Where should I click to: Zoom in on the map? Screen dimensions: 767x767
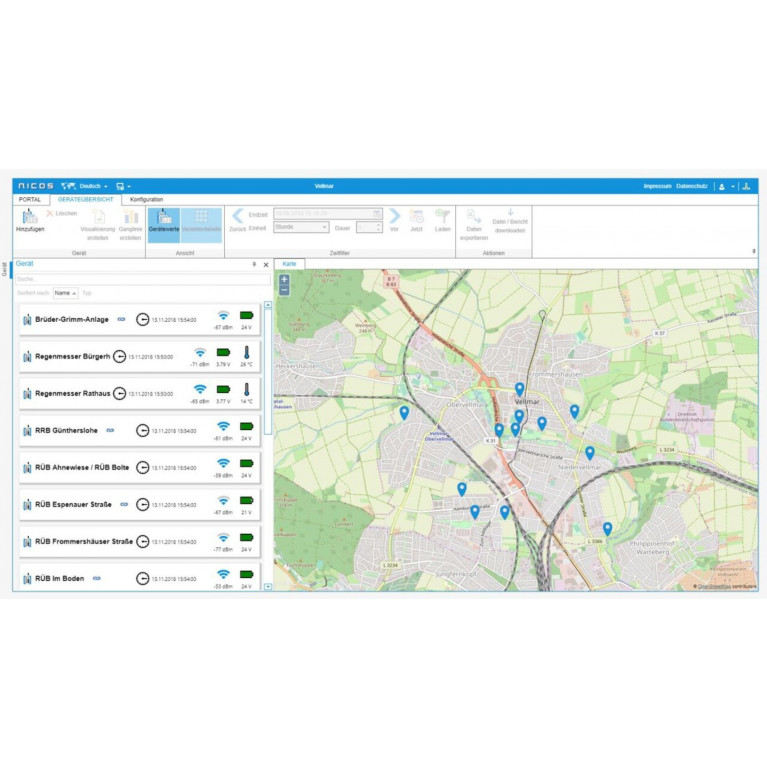click(x=284, y=279)
